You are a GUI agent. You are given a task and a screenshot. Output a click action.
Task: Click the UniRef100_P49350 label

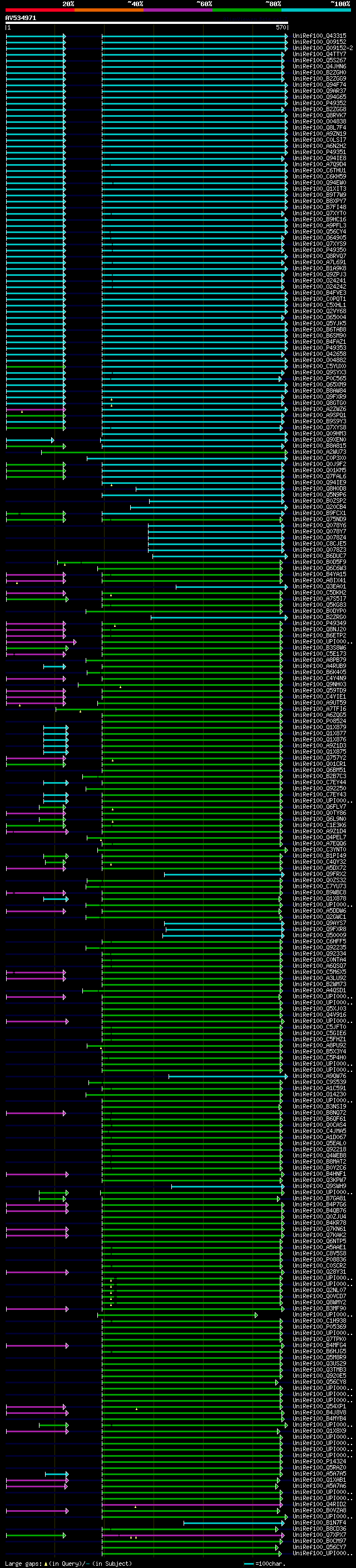point(319,250)
